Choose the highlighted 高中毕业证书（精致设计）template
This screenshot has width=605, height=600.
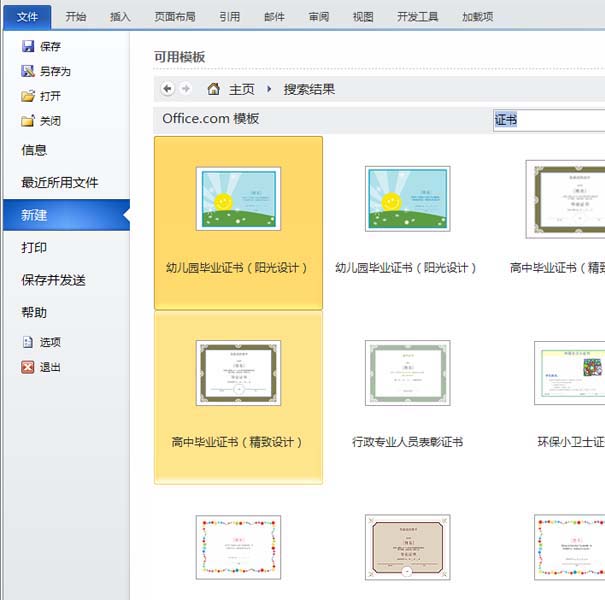tap(238, 373)
